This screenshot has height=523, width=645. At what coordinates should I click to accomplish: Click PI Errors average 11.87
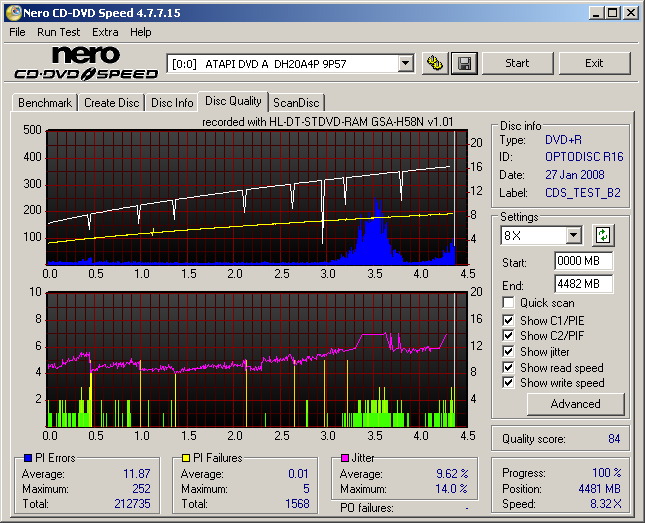(137, 474)
